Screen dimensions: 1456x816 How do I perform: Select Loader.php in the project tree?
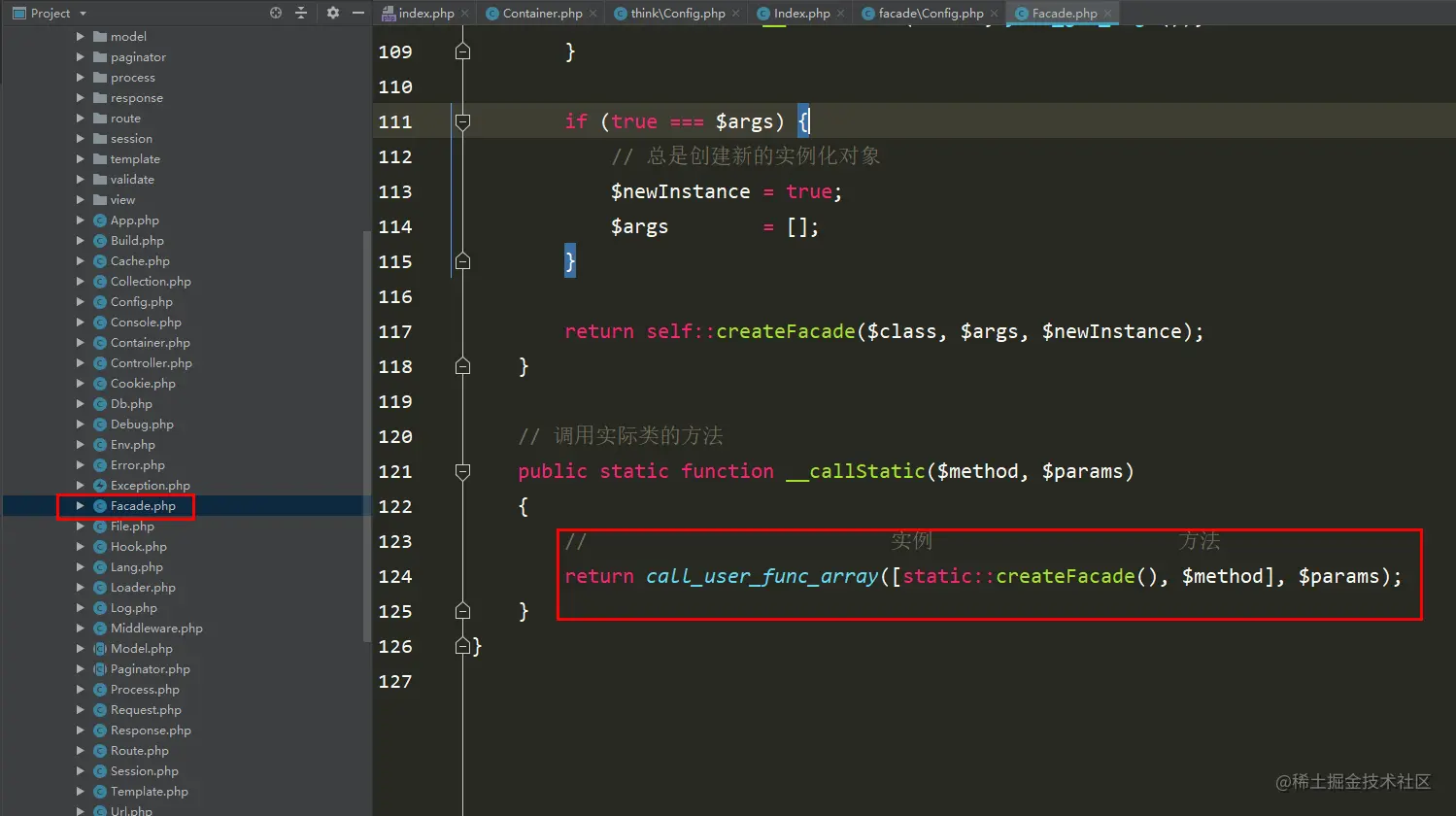point(143,588)
